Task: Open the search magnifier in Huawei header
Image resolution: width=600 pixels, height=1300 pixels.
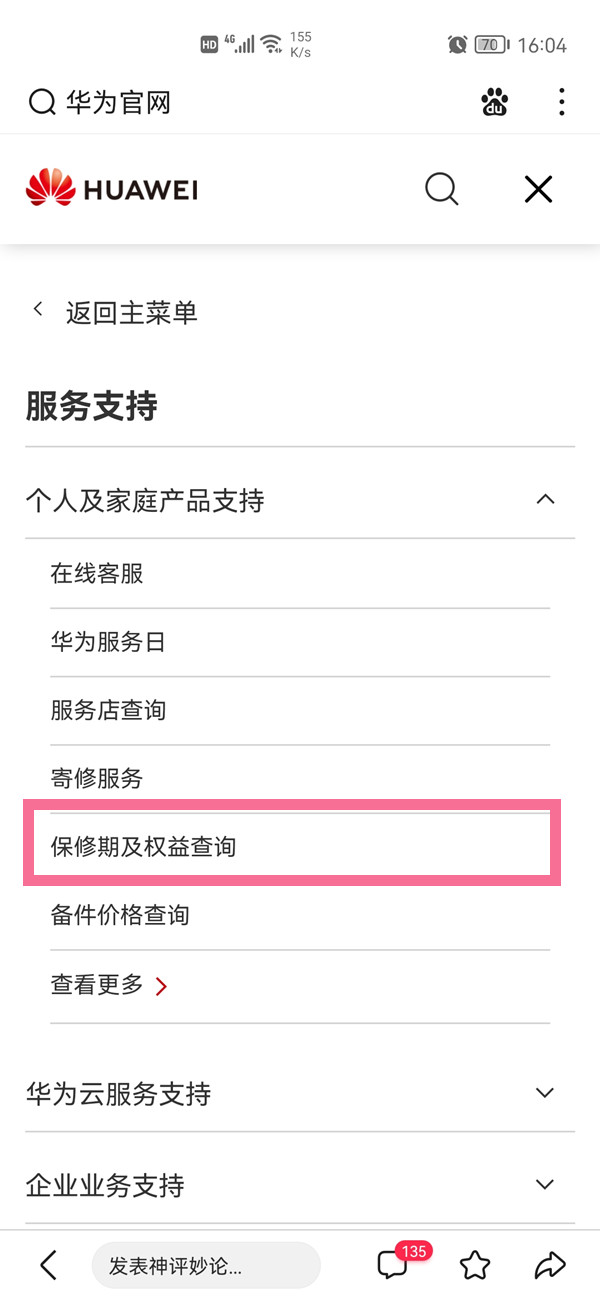Action: (x=441, y=189)
